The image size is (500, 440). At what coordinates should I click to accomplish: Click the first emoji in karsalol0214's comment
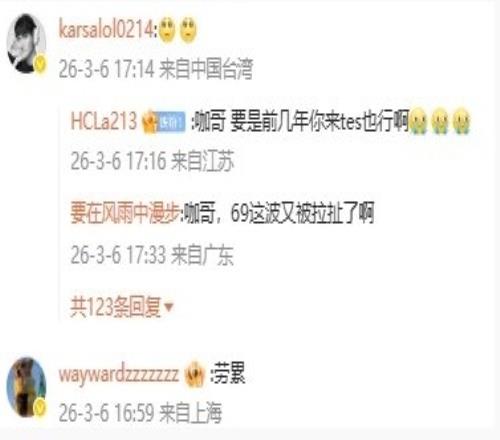click(167, 30)
